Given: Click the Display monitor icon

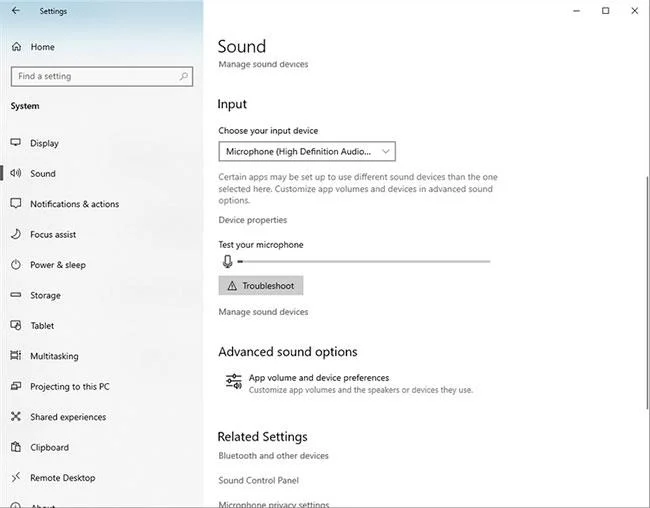Looking at the screenshot, I should click(x=16, y=143).
